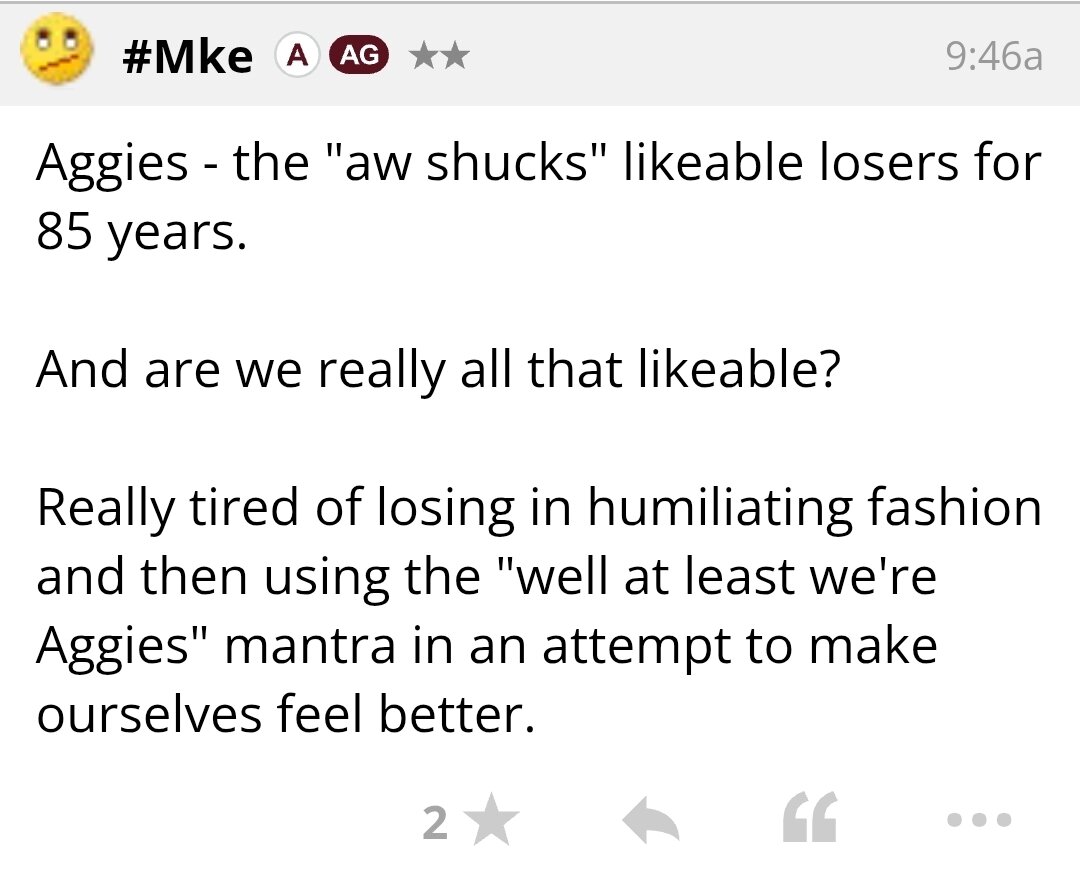The image size is (1080, 891).
Task: Click the 9:46a timestamp
Action: click(994, 57)
